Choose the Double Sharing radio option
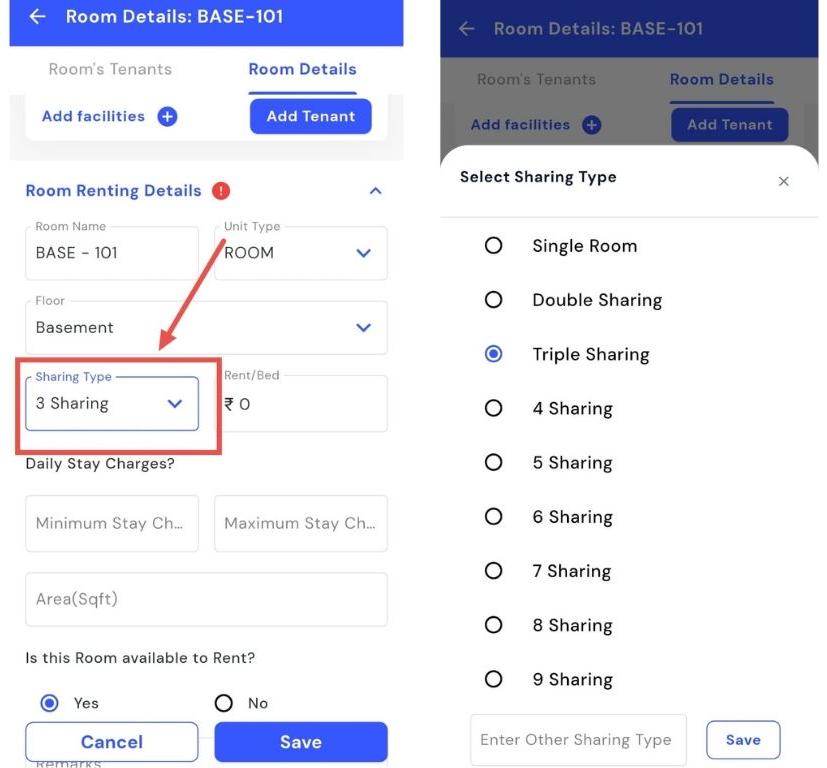The image size is (827, 768). click(493, 300)
